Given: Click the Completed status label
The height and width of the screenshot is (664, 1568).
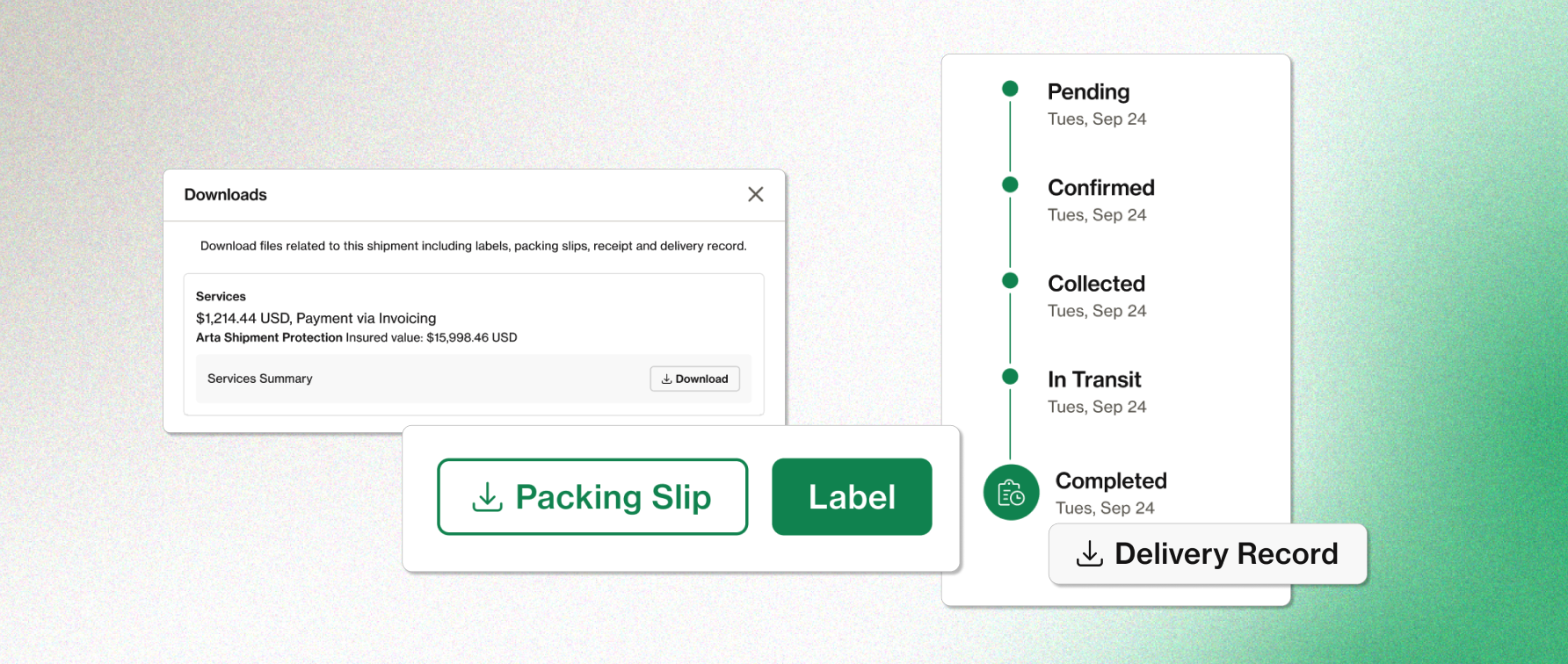Looking at the screenshot, I should (x=1111, y=480).
